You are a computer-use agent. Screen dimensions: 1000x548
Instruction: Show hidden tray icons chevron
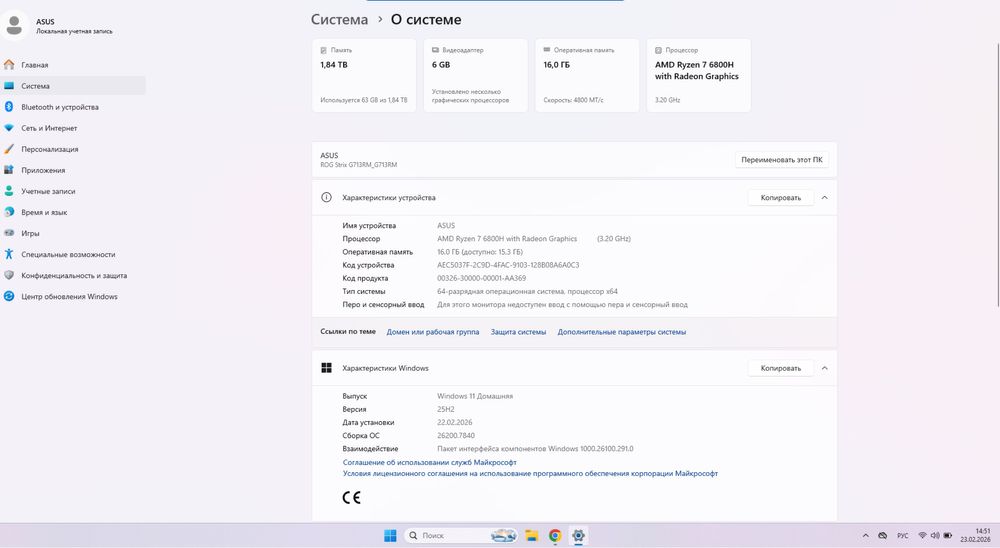(865, 536)
